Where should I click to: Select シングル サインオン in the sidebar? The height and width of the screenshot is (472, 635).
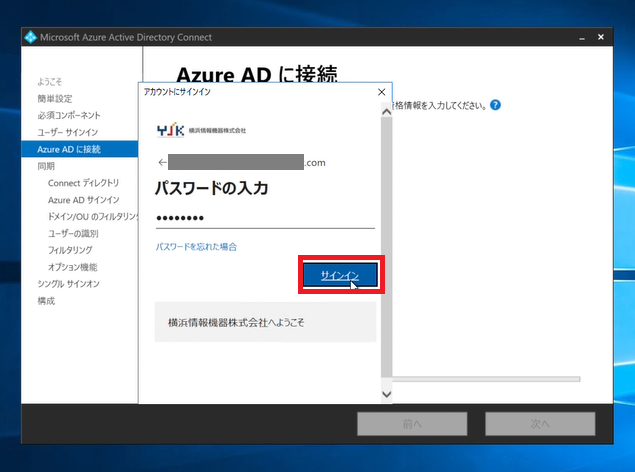68,284
